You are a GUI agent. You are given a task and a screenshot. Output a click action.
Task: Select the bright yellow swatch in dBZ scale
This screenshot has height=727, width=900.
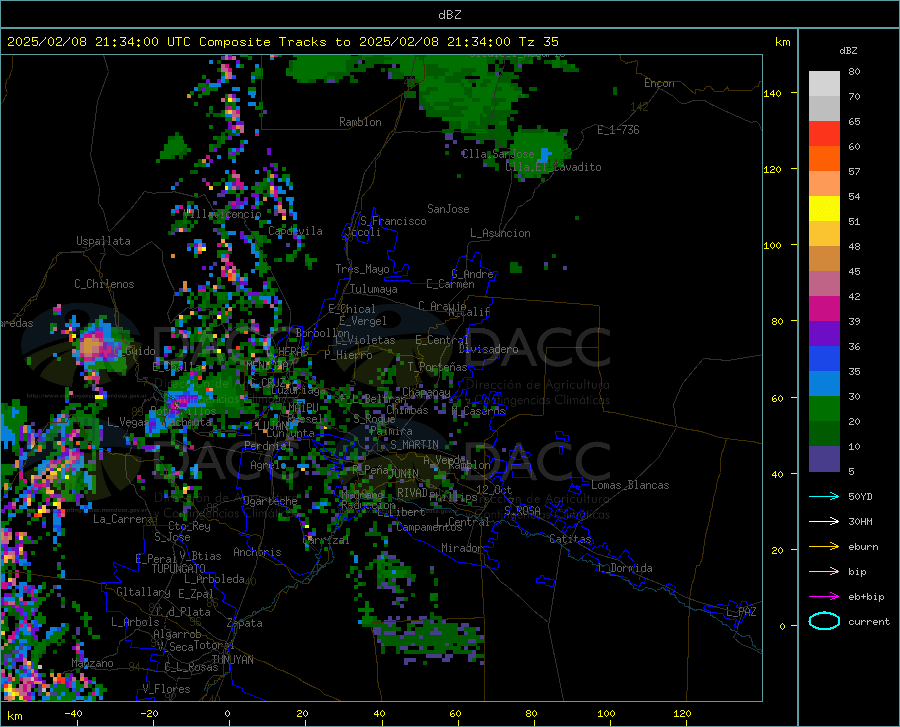click(824, 209)
